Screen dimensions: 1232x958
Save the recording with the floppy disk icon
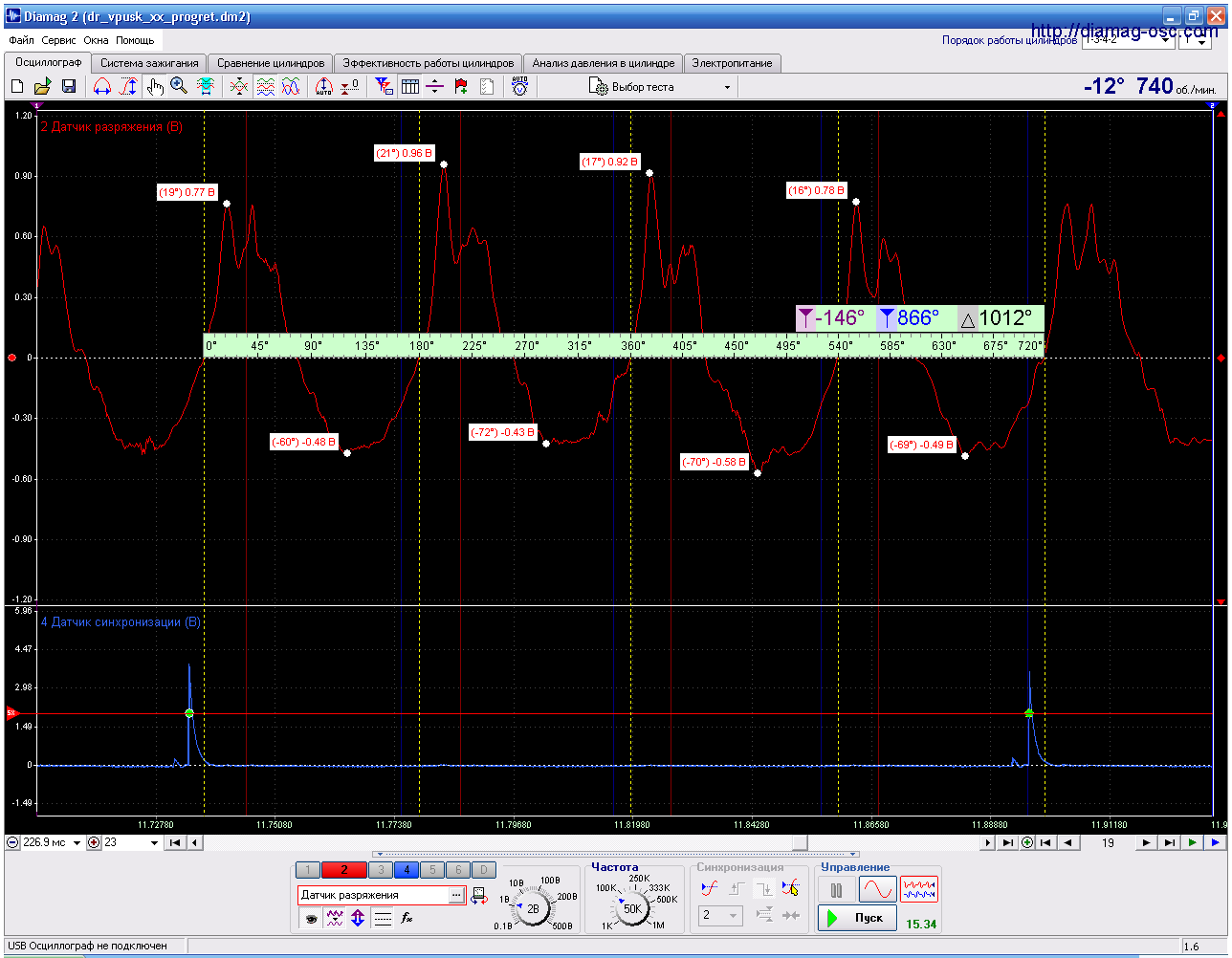click(69, 87)
